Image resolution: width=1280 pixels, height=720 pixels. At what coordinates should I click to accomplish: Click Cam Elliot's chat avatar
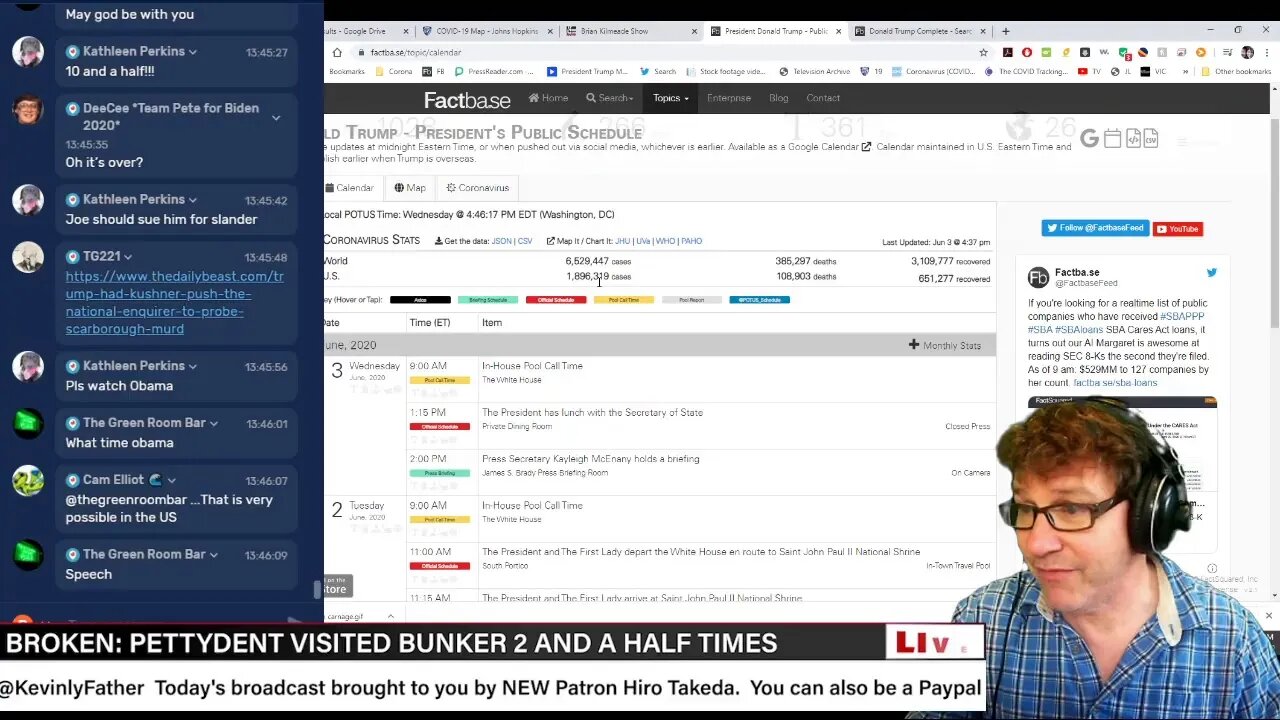[28, 481]
